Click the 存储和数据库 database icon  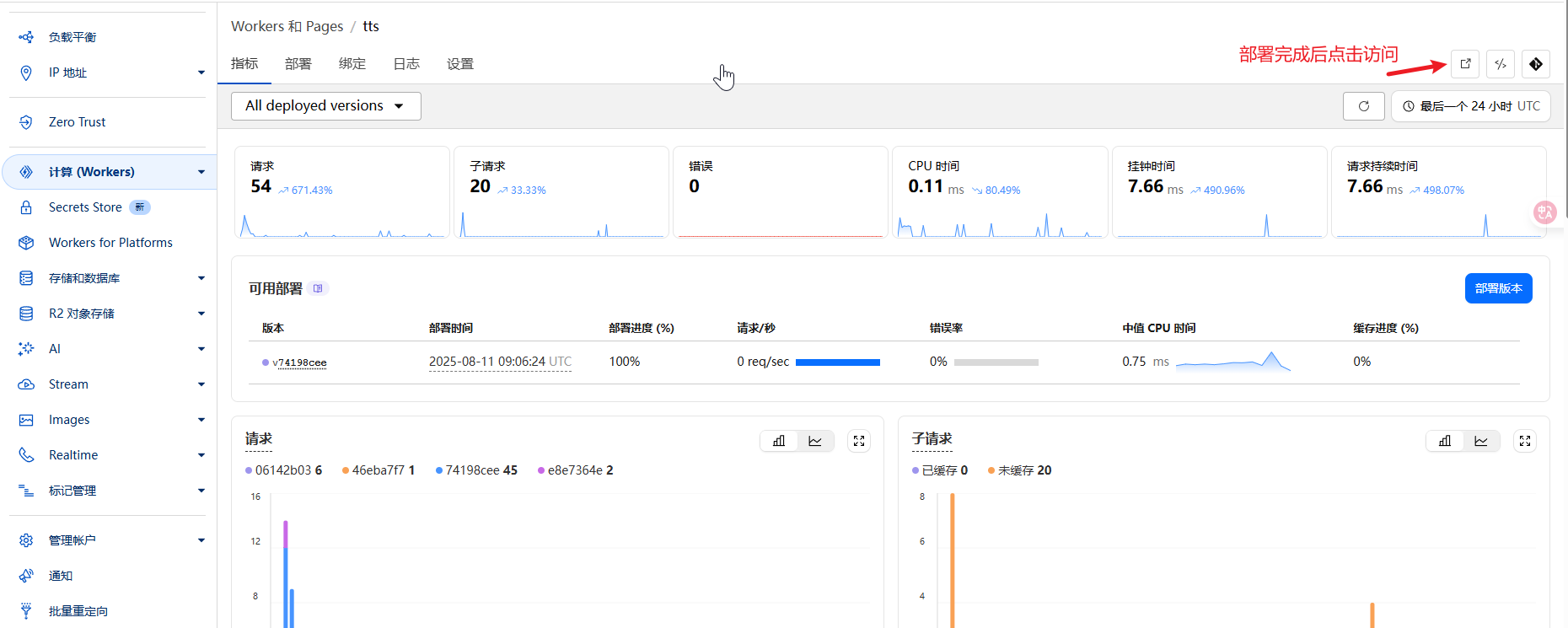coord(26,278)
